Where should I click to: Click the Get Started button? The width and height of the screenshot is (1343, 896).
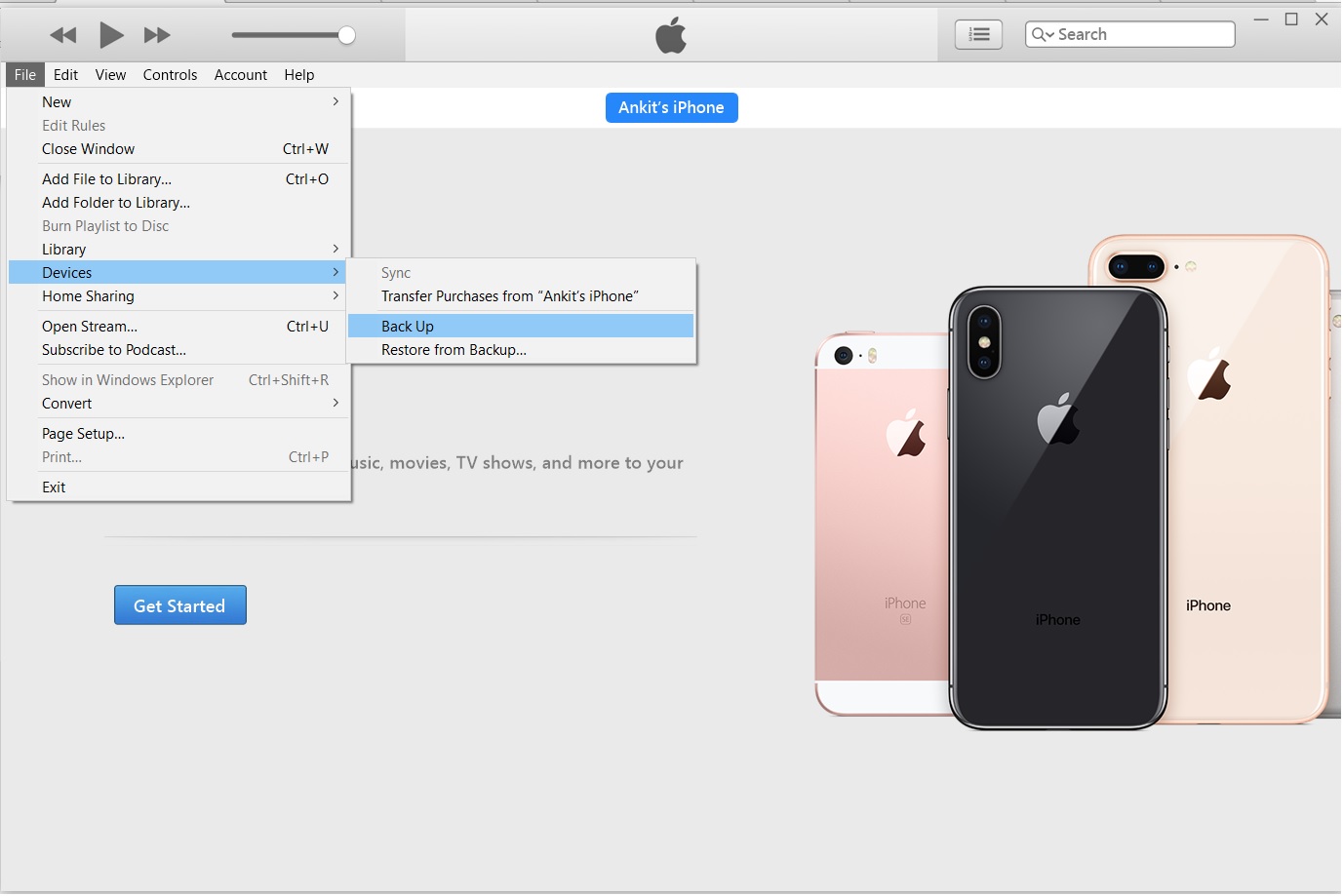(x=180, y=605)
